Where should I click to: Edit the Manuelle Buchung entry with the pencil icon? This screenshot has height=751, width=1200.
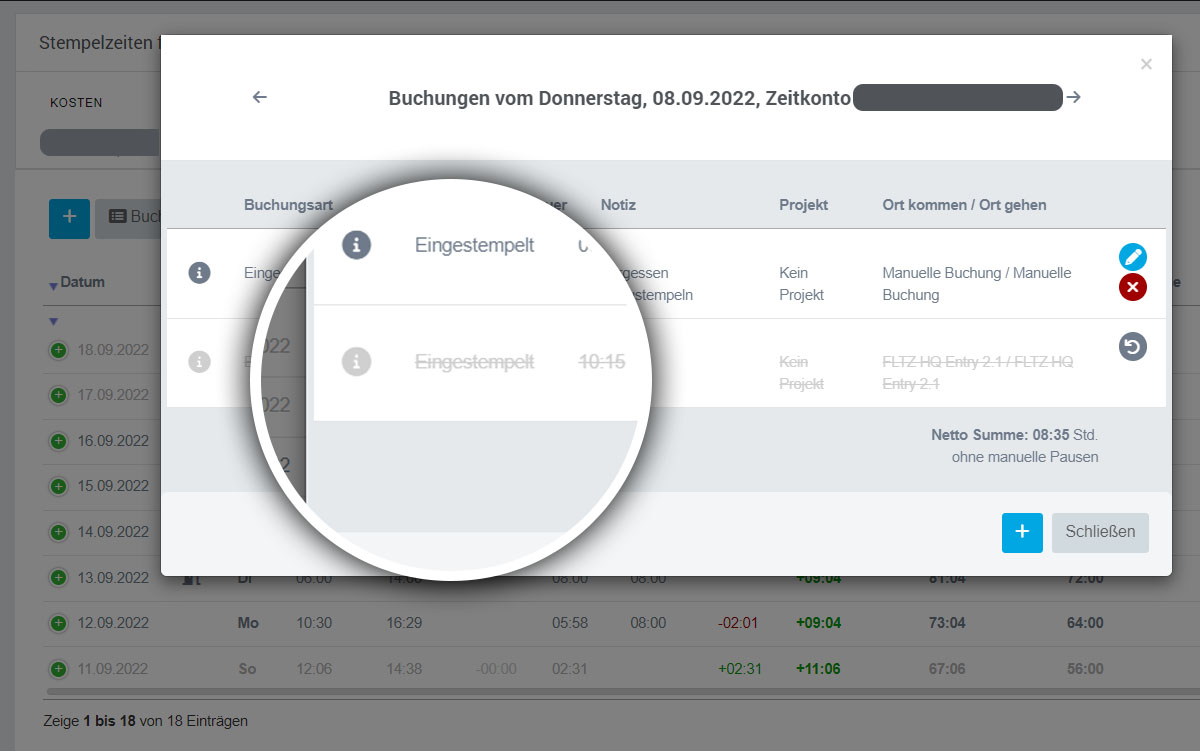tap(1132, 257)
